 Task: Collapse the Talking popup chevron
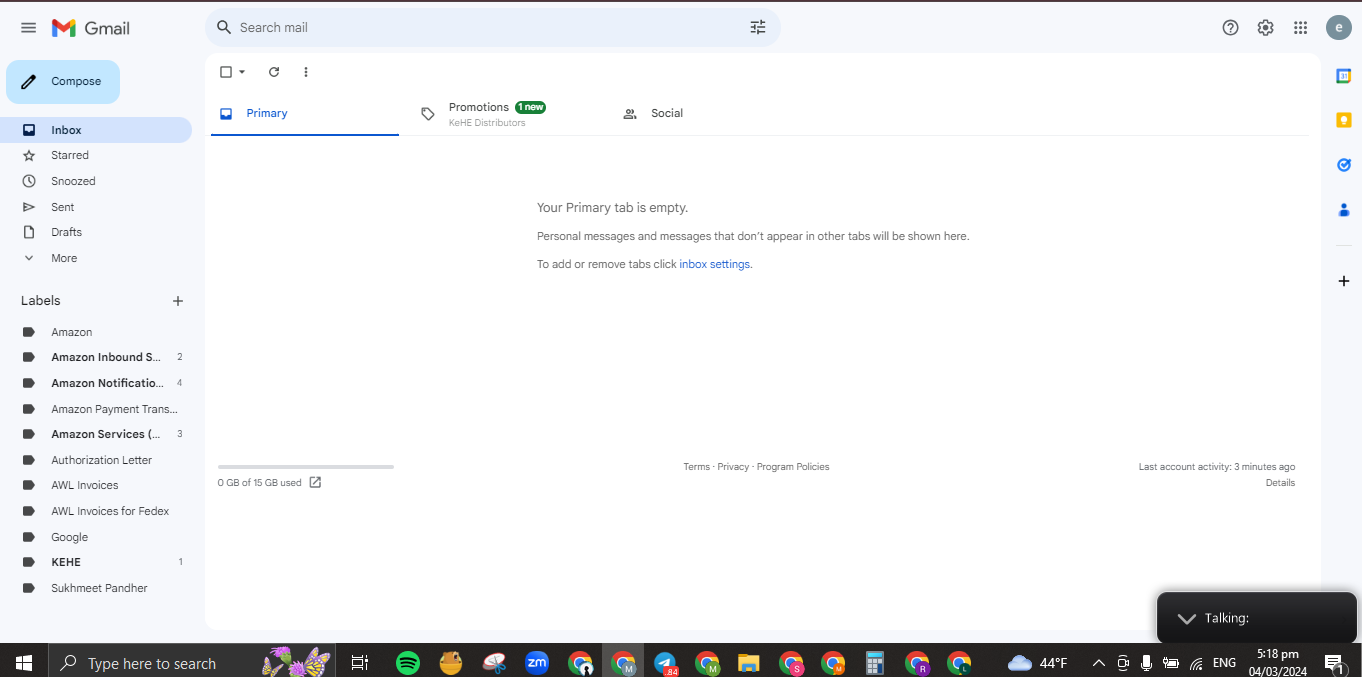pyautogui.click(x=1186, y=618)
